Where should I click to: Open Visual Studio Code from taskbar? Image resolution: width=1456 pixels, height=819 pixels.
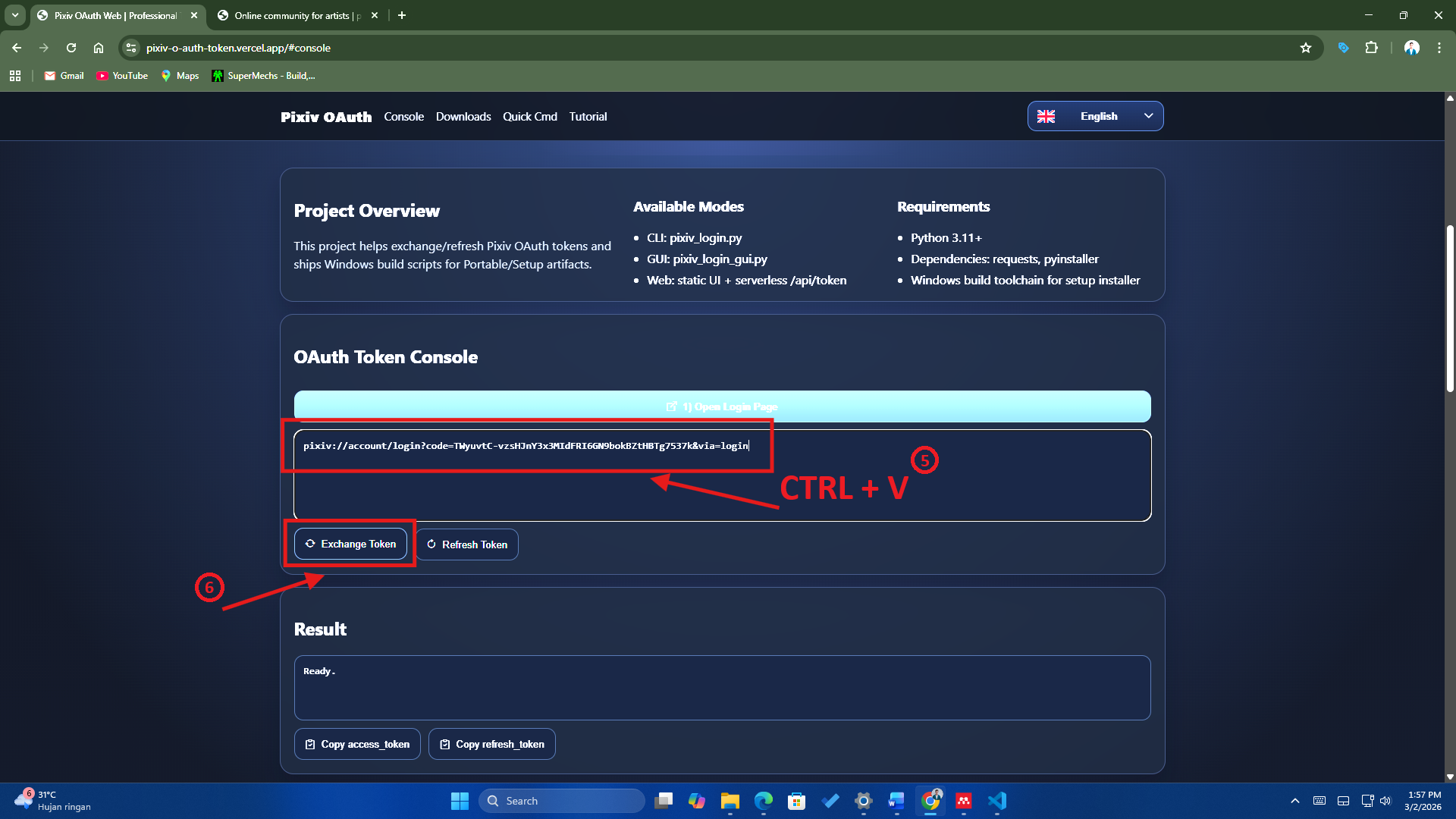[997, 801]
